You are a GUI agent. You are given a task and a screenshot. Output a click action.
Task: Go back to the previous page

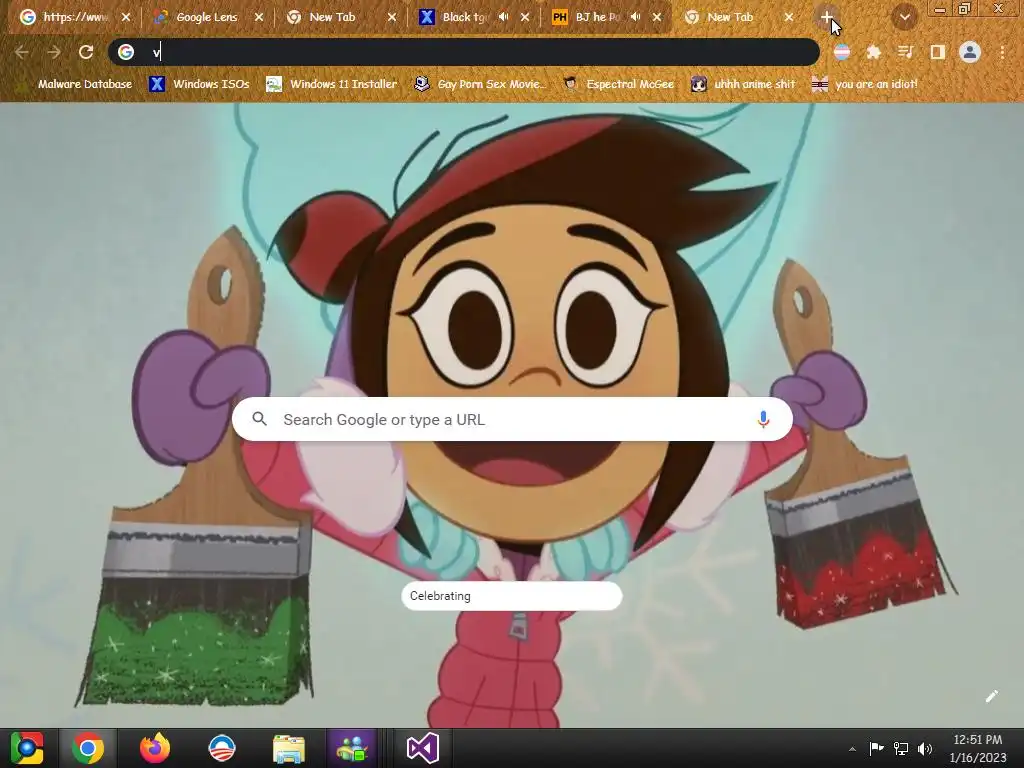click(x=22, y=52)
